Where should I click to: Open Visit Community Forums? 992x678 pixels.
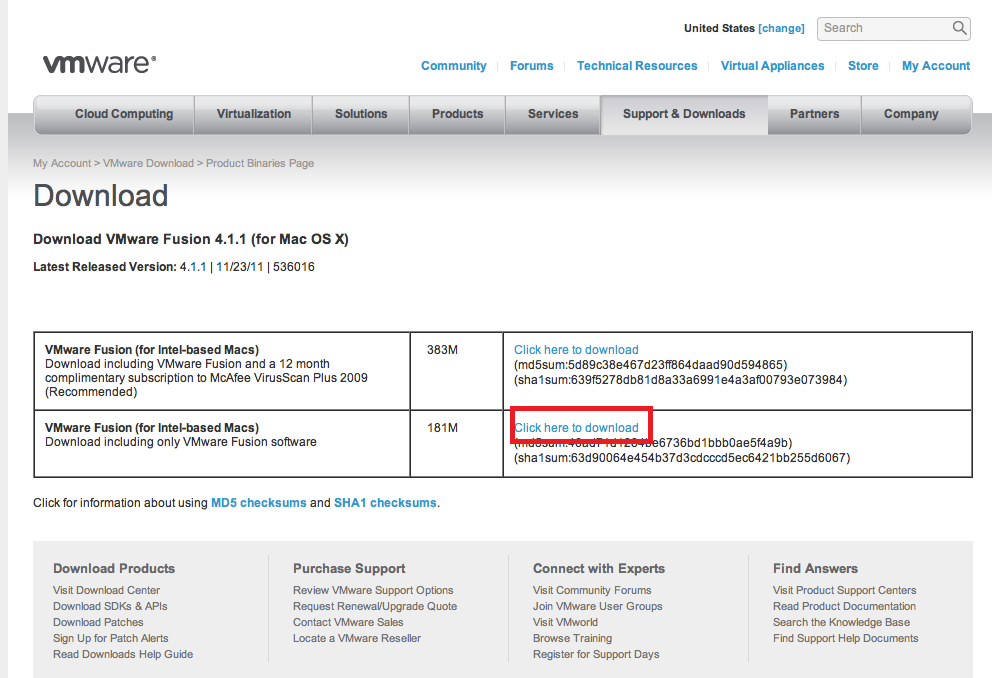click(592, 590)
